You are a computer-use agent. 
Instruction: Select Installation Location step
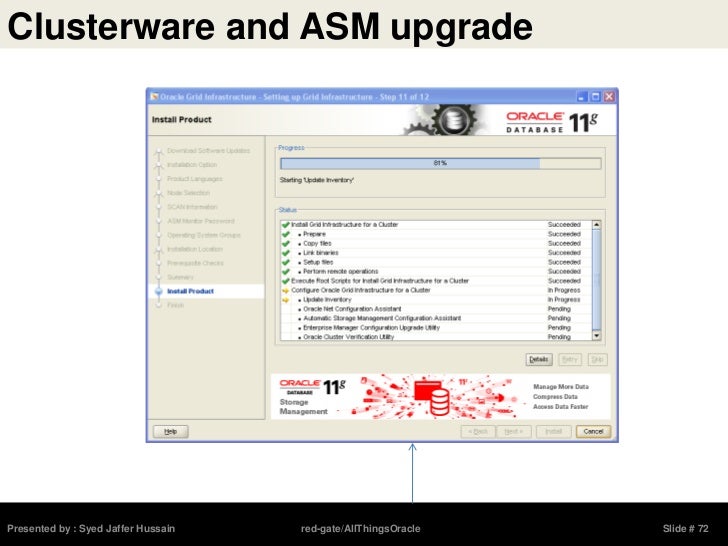click(x=195, y=249)
